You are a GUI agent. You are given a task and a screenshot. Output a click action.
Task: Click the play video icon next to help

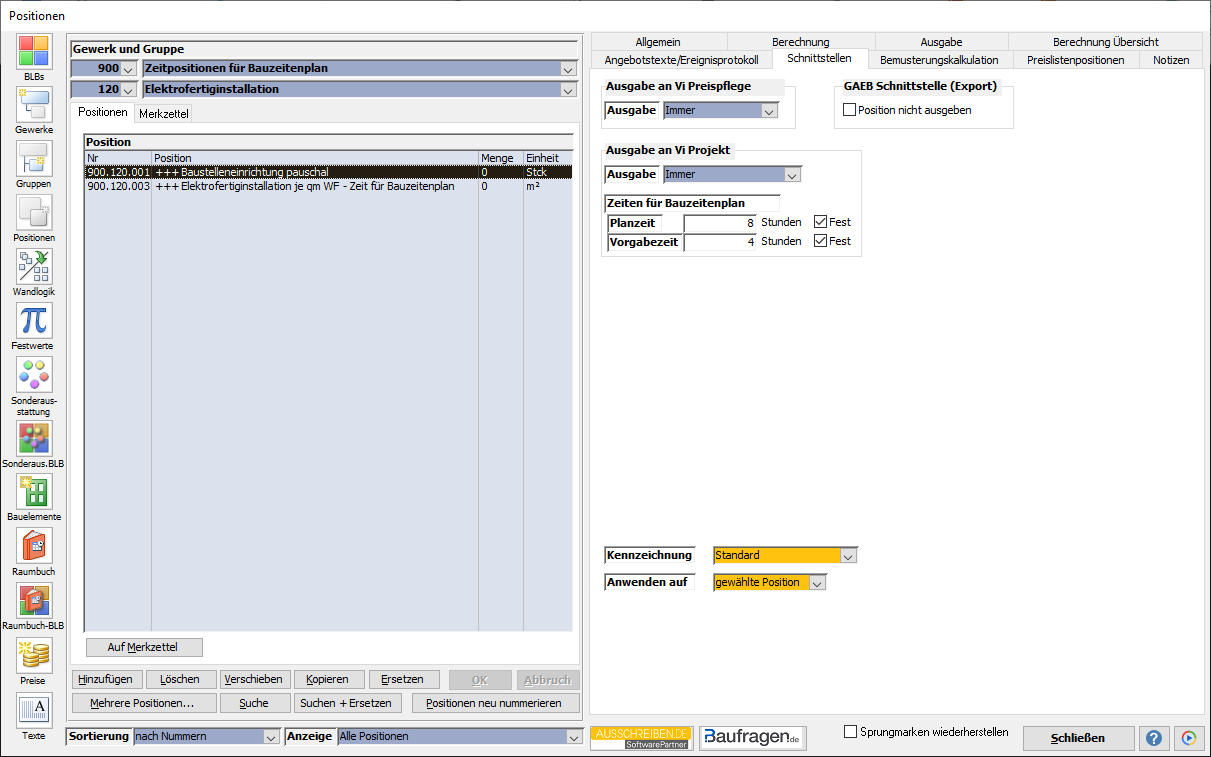pos(1188,738)
